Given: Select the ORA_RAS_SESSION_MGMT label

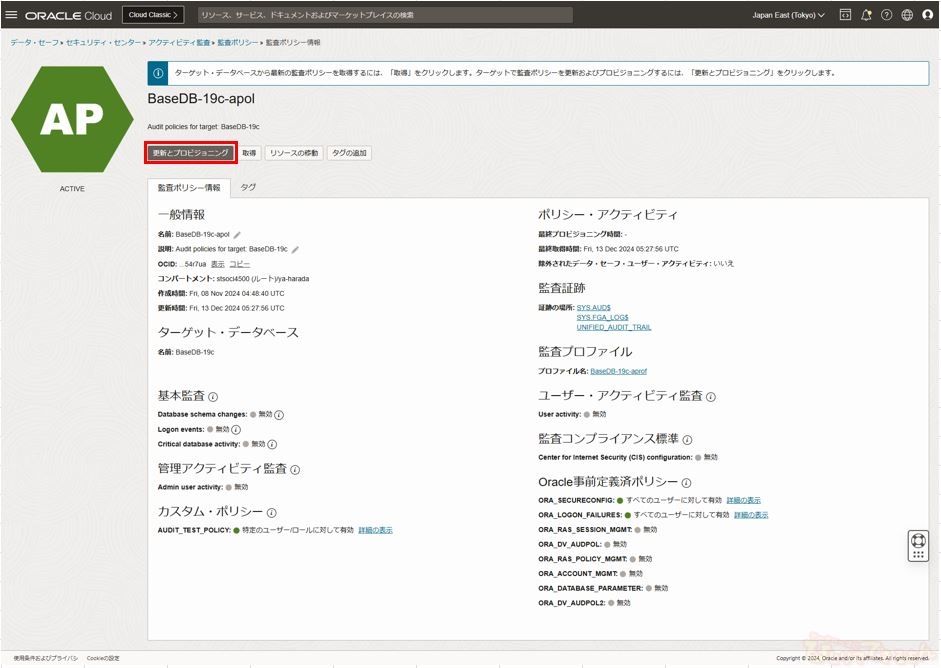Looking at the screenshot, I should [585, 530].
